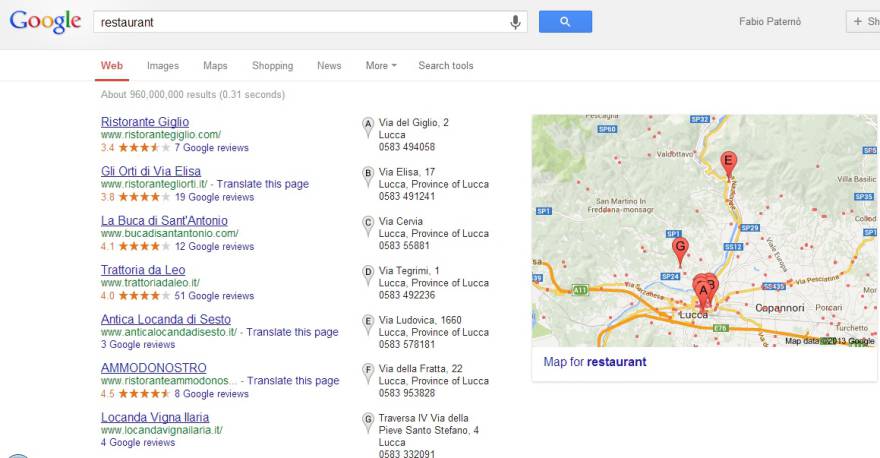Click red marker A on the map
The width and height of the screenshot is (880, 458).
point(702,294)
